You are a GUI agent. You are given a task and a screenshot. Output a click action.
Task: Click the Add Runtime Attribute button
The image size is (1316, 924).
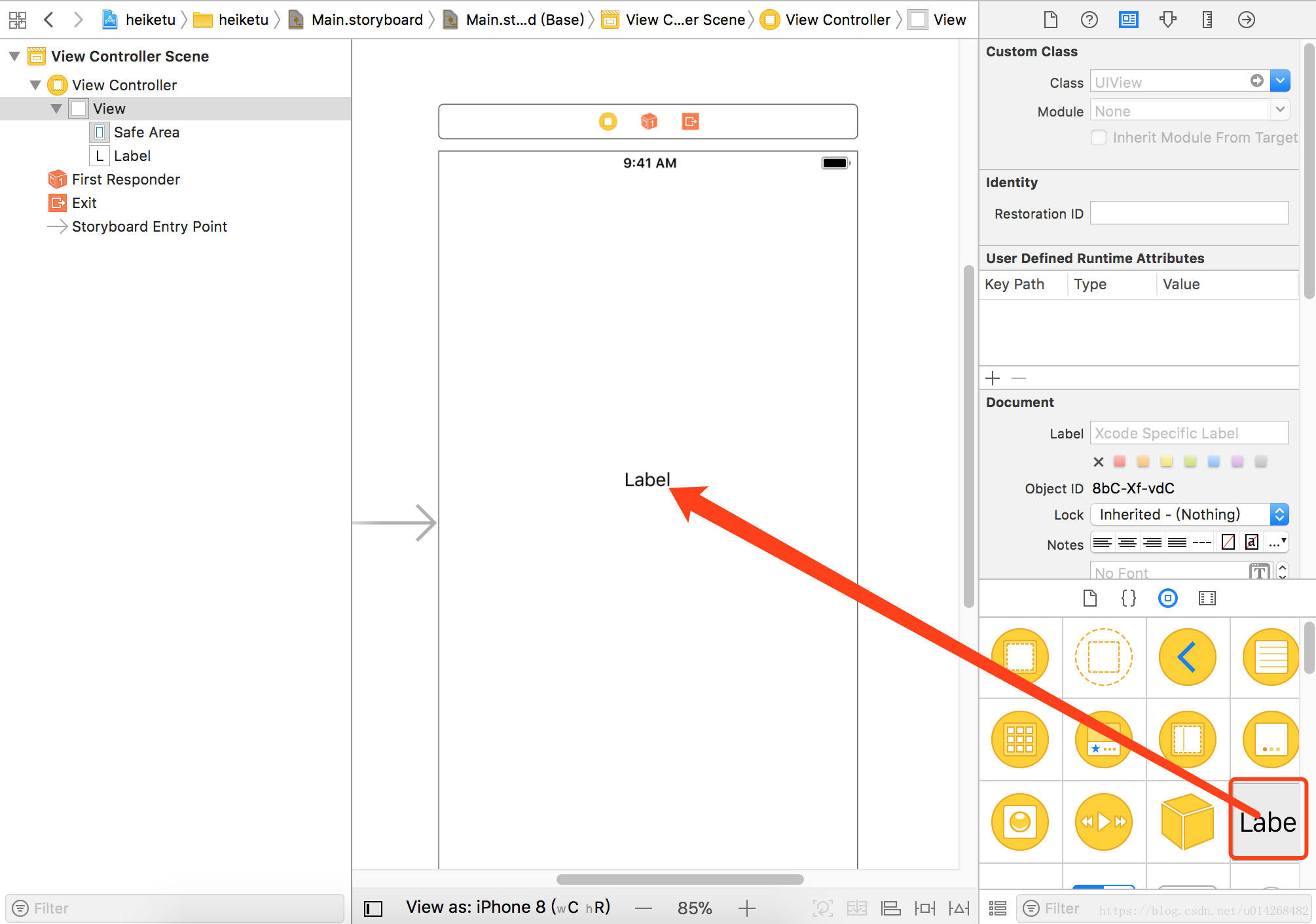[x=993, y=378]
